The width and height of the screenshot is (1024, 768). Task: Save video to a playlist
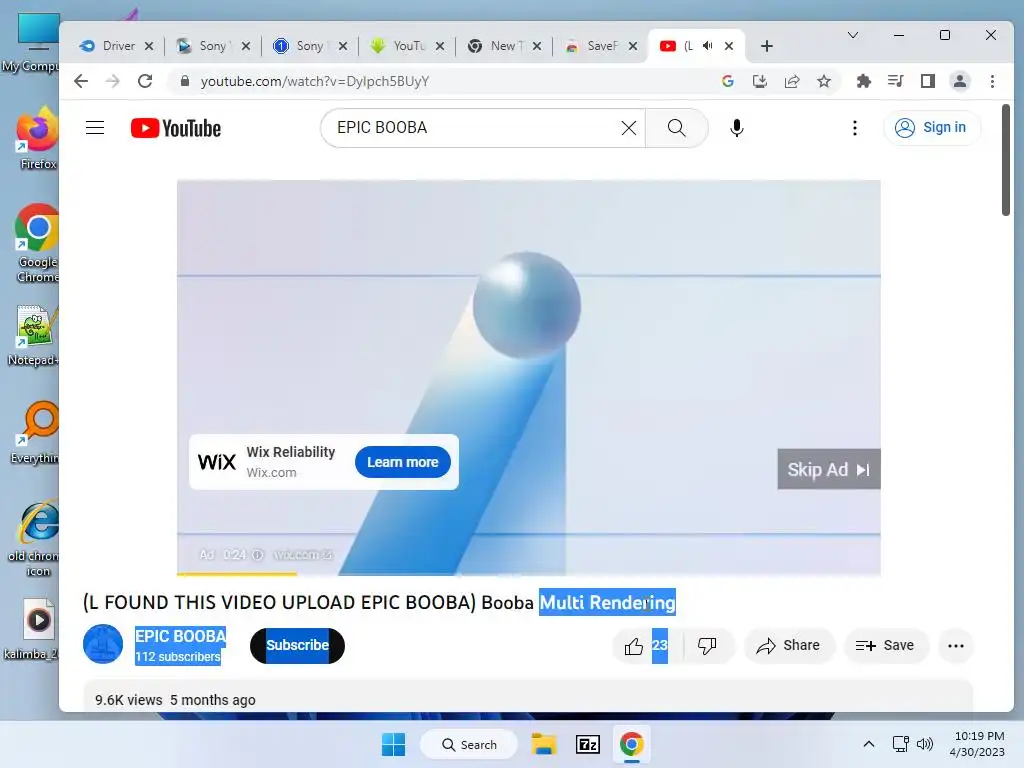click(x=886, y=646)
